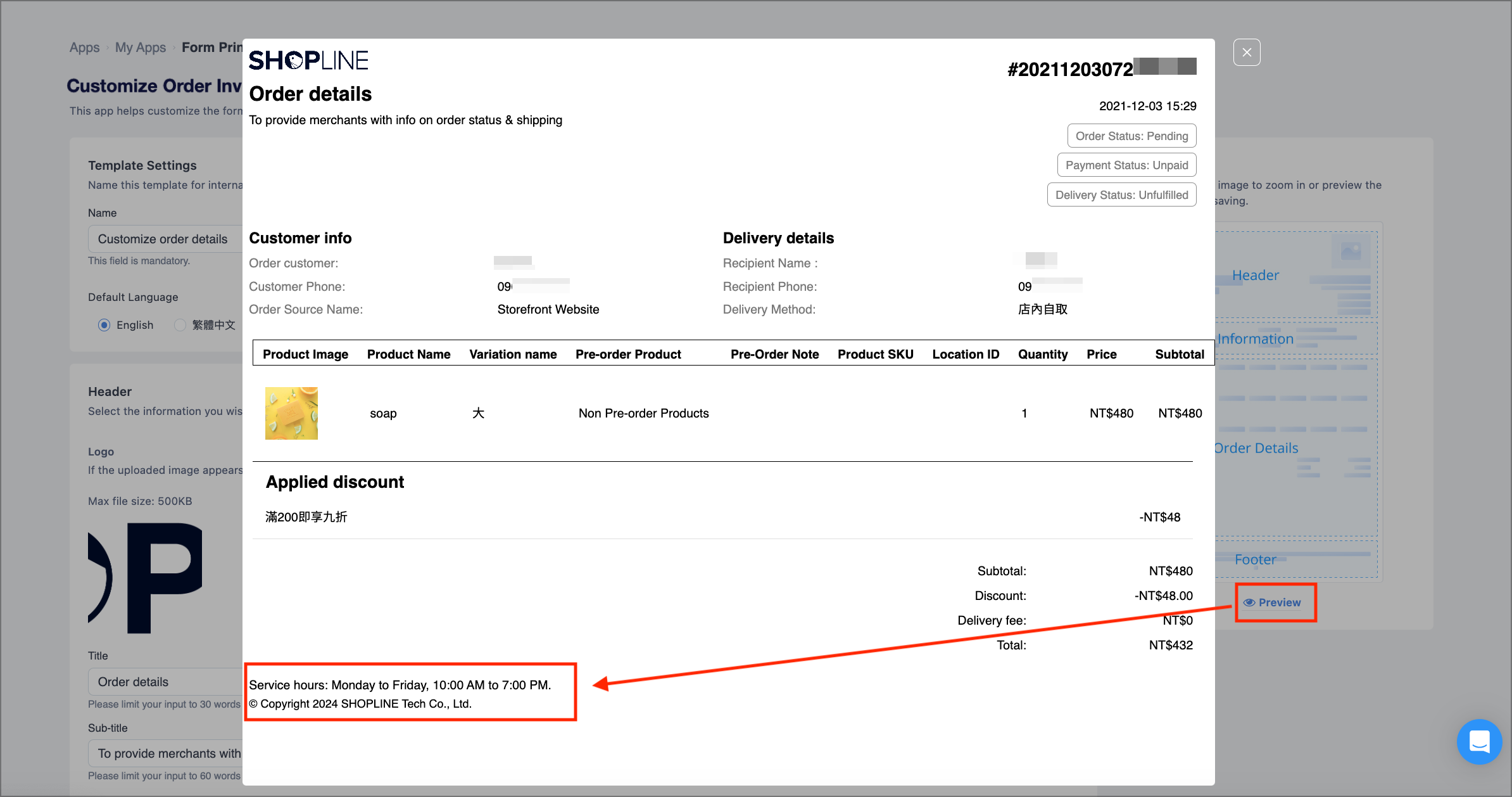Click the Delivery fee NT$0 value
Image resolution: width=1512 pixels, height=797 pixels.
[1178, 620]
